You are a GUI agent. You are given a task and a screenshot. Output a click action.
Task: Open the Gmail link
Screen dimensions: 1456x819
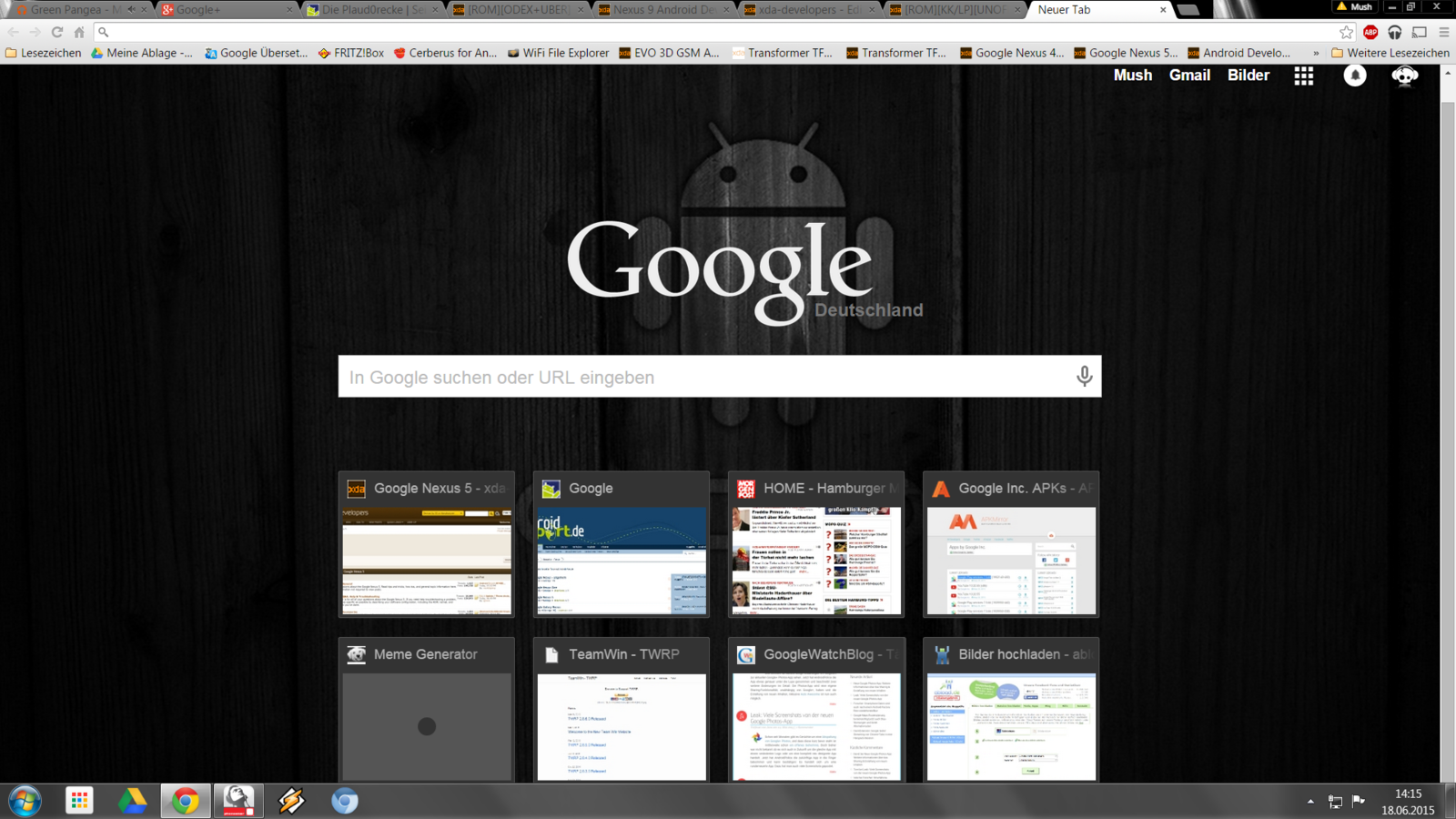tap(1189, 76)
